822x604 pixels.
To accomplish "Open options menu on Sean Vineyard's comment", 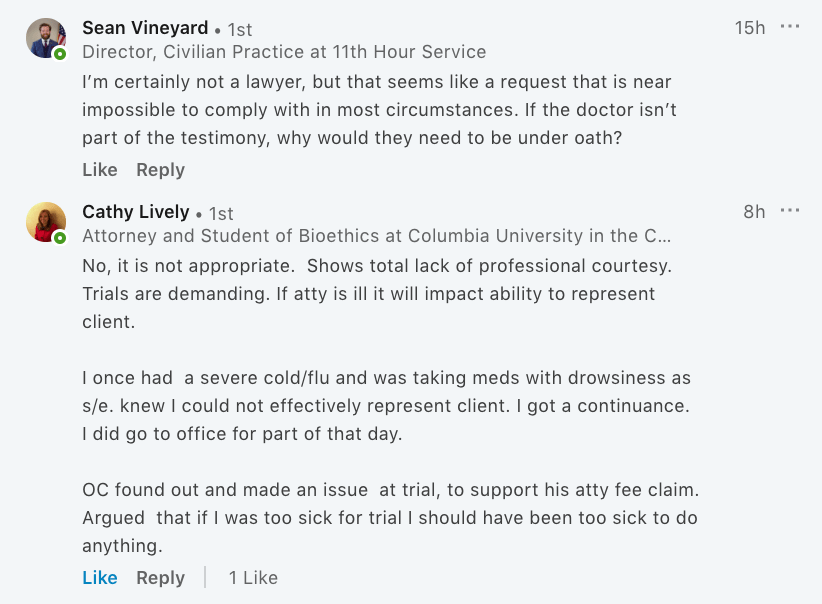I will tap(790, 27).
